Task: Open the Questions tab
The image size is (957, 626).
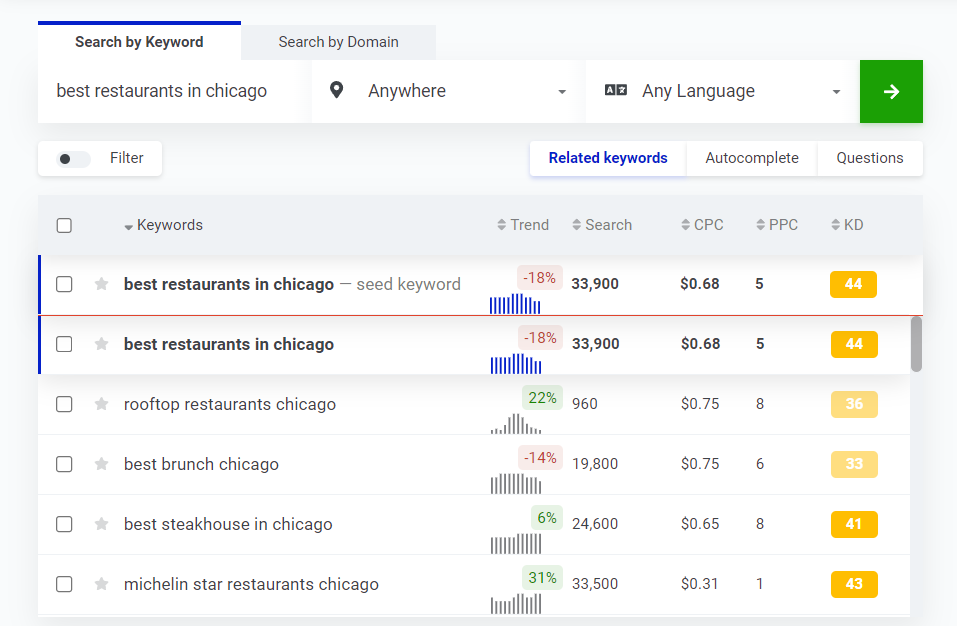Action: pos(870,158)
